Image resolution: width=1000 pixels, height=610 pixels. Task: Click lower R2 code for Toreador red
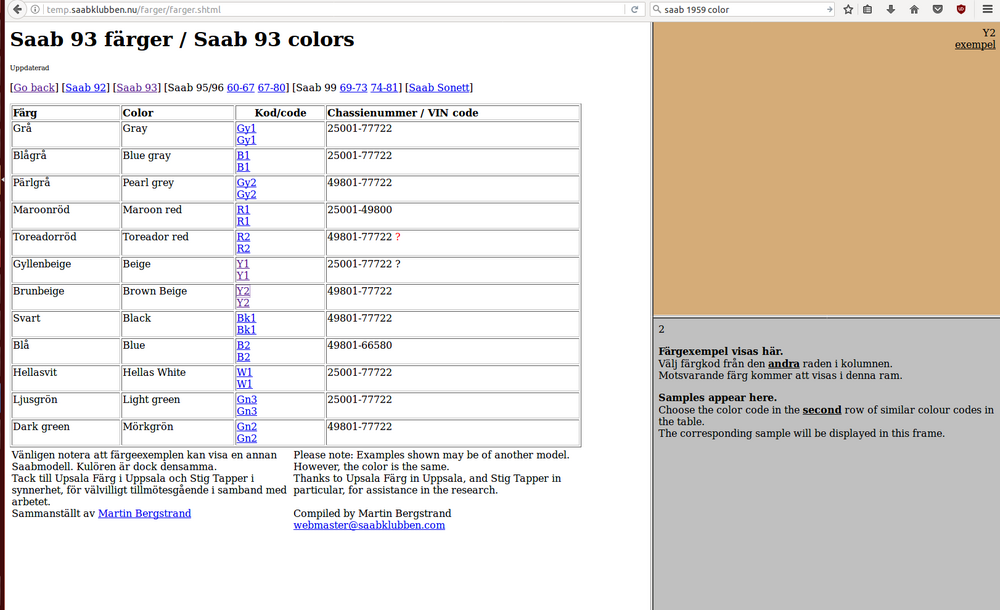(243, 248)
